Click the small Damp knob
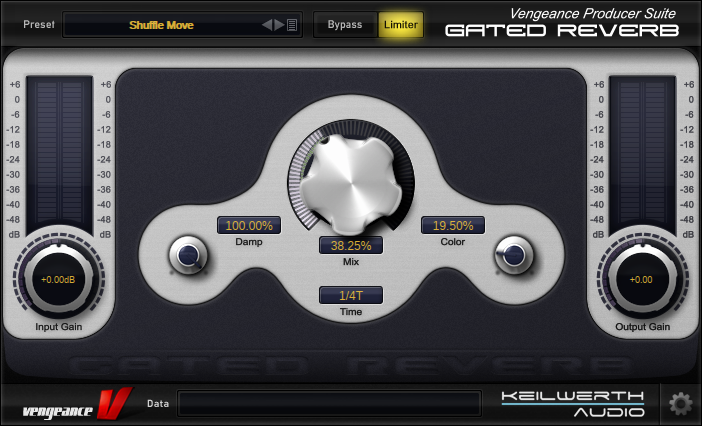The image size is (702, 426). point(187,256)
